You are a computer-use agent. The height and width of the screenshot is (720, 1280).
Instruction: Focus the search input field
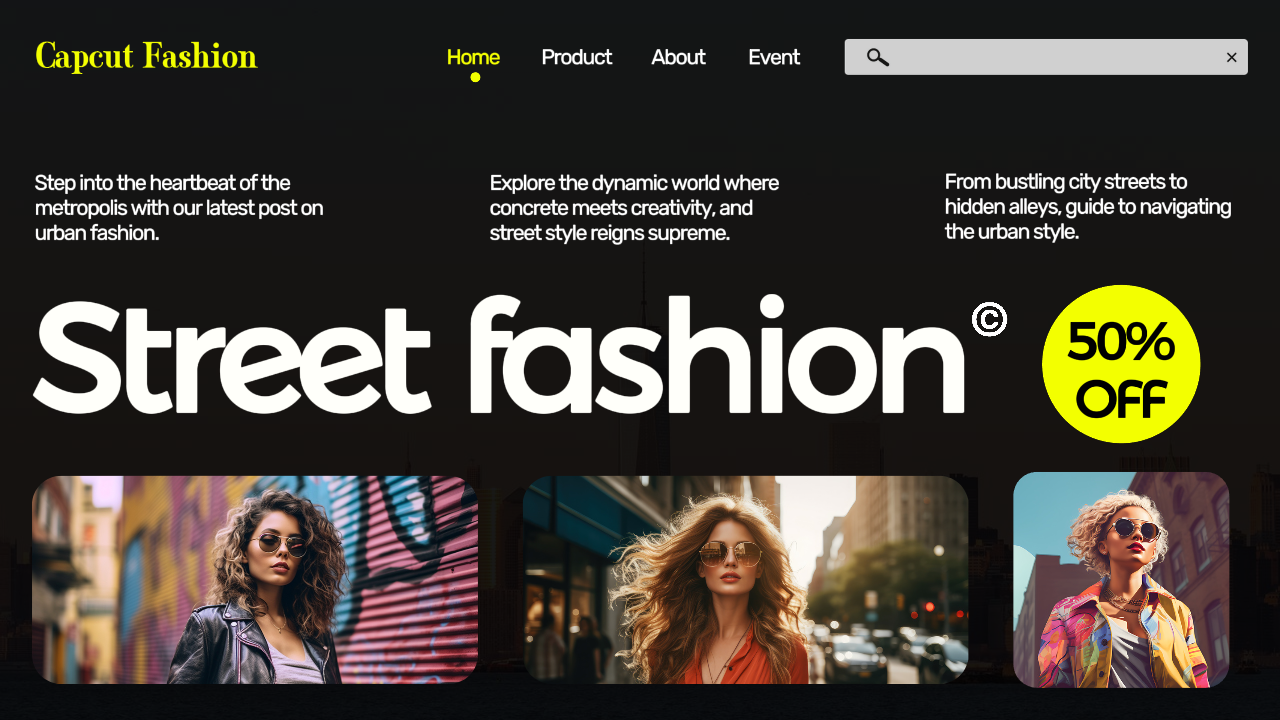pyautogui.click(x=1050, y=57)
